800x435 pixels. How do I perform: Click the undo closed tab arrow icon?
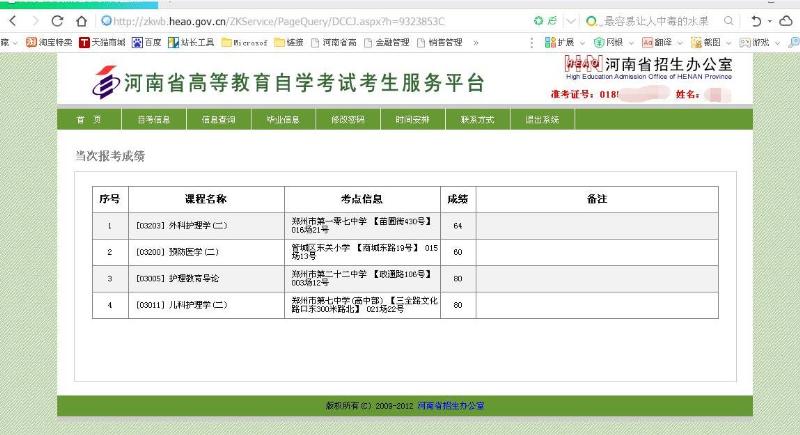756,21
